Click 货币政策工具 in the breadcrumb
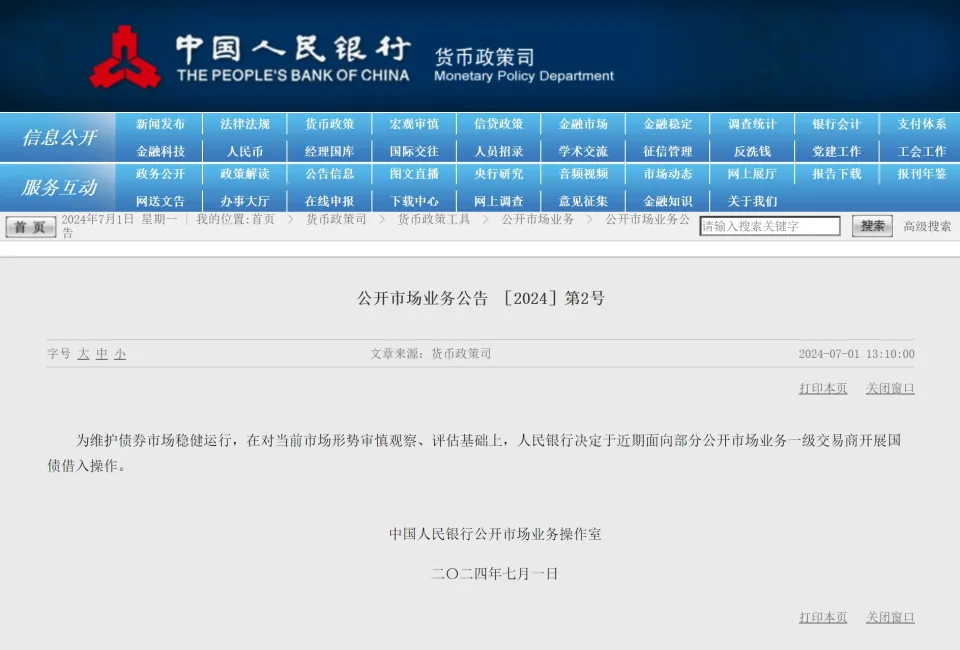The image size is (960, 650). click(x=433, y=219)
